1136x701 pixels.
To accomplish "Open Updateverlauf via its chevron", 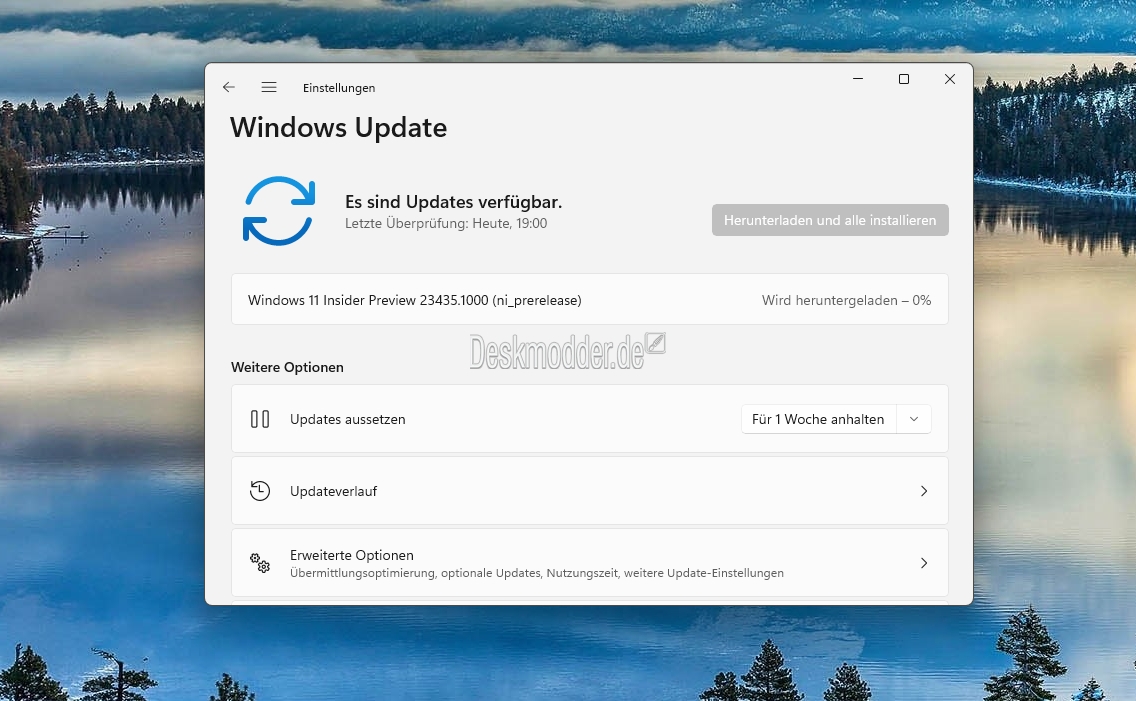I will tap(924, 491).
